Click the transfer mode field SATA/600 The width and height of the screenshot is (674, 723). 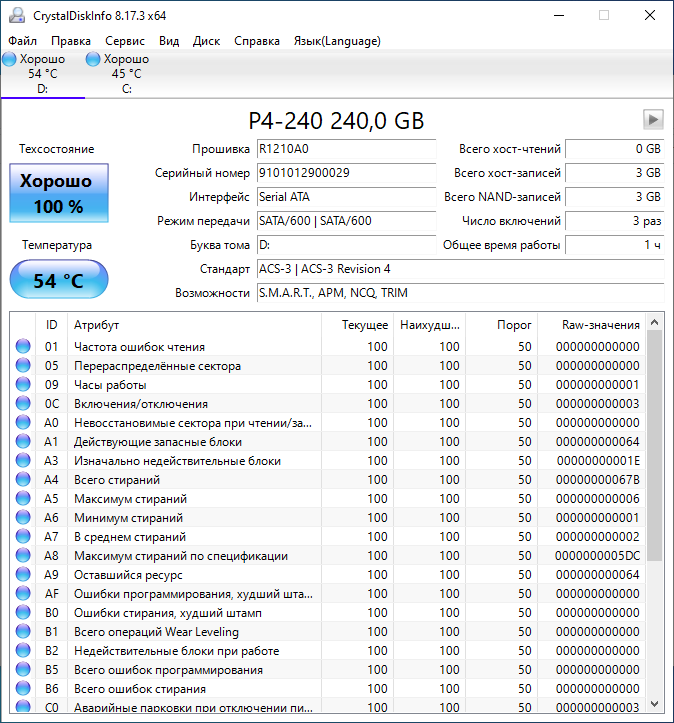coord(346,221)
